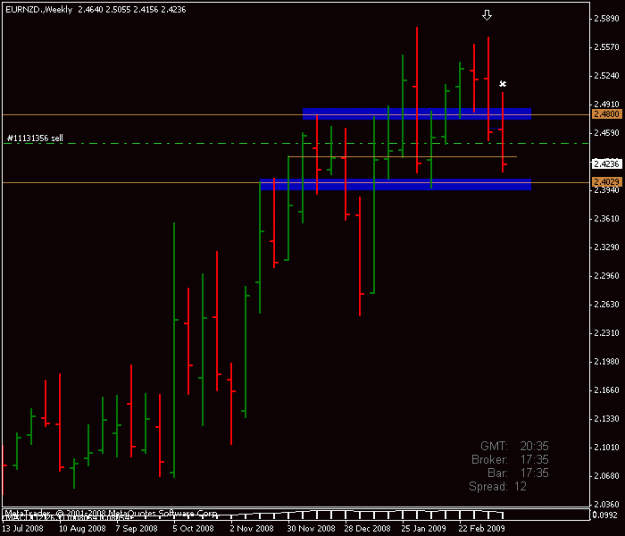Screen dimensions: 625x536
Task: Click the 2.1980 price scale value
Action: (606, 361)
